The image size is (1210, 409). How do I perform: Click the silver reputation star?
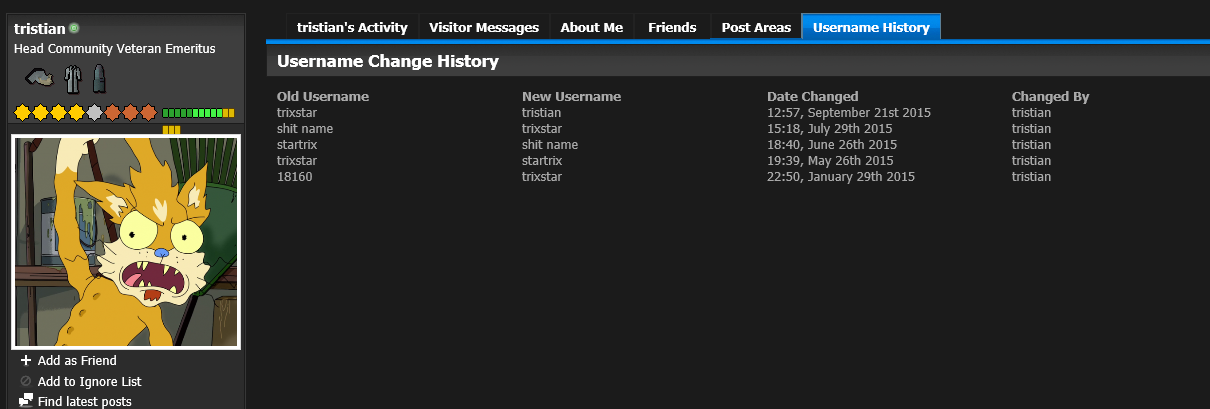95,112
